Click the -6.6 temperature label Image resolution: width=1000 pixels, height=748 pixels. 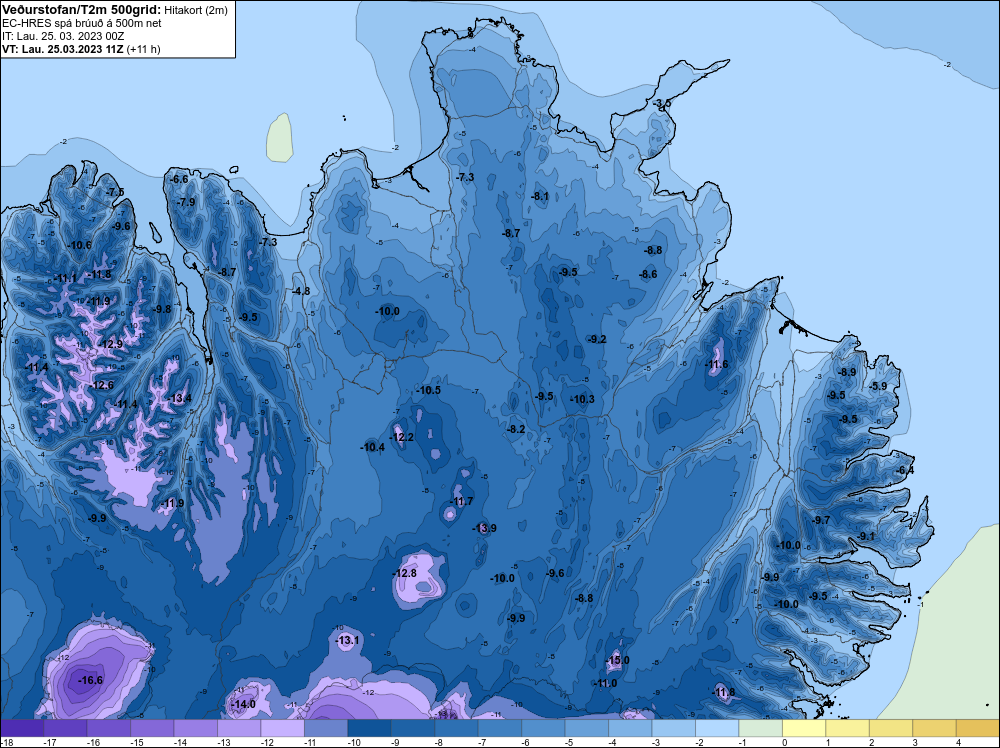tap(179, 179)
